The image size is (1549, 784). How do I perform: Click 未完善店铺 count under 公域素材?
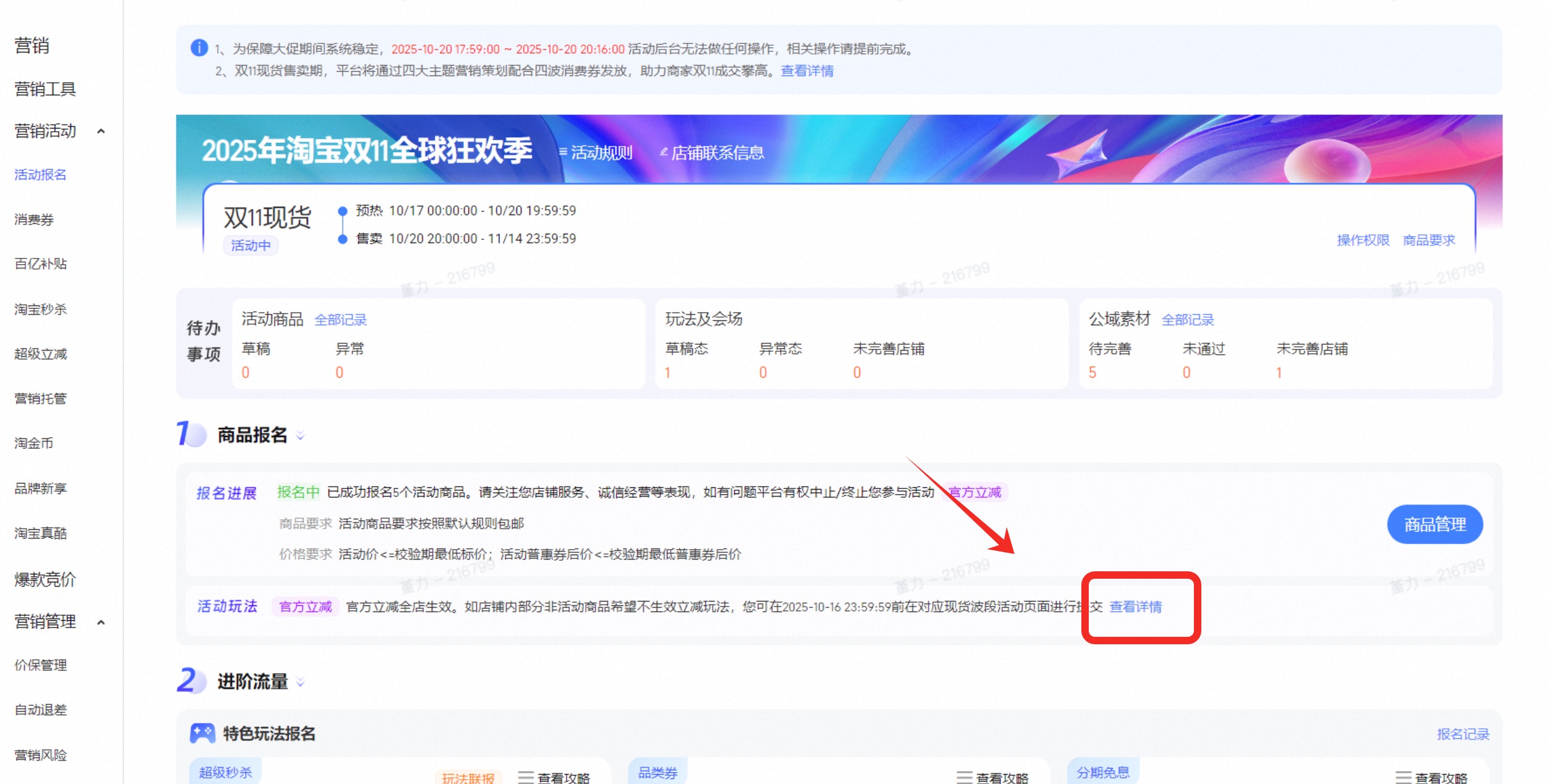point(1279,372)
